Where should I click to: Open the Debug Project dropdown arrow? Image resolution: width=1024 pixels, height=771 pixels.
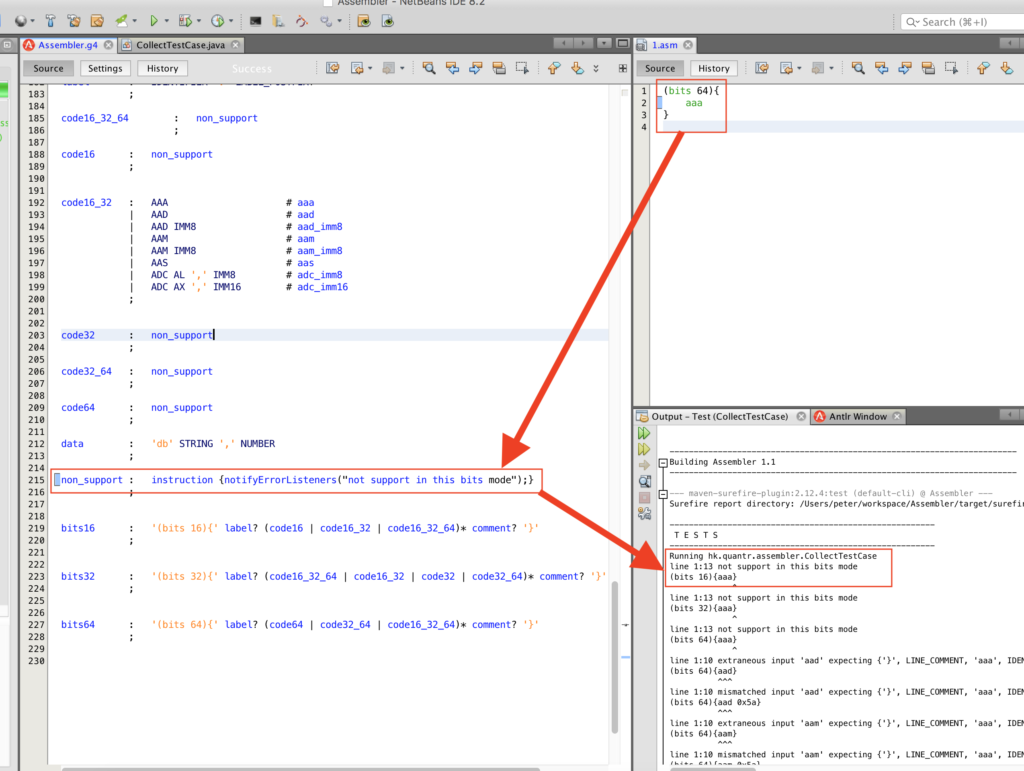[199, 22]
